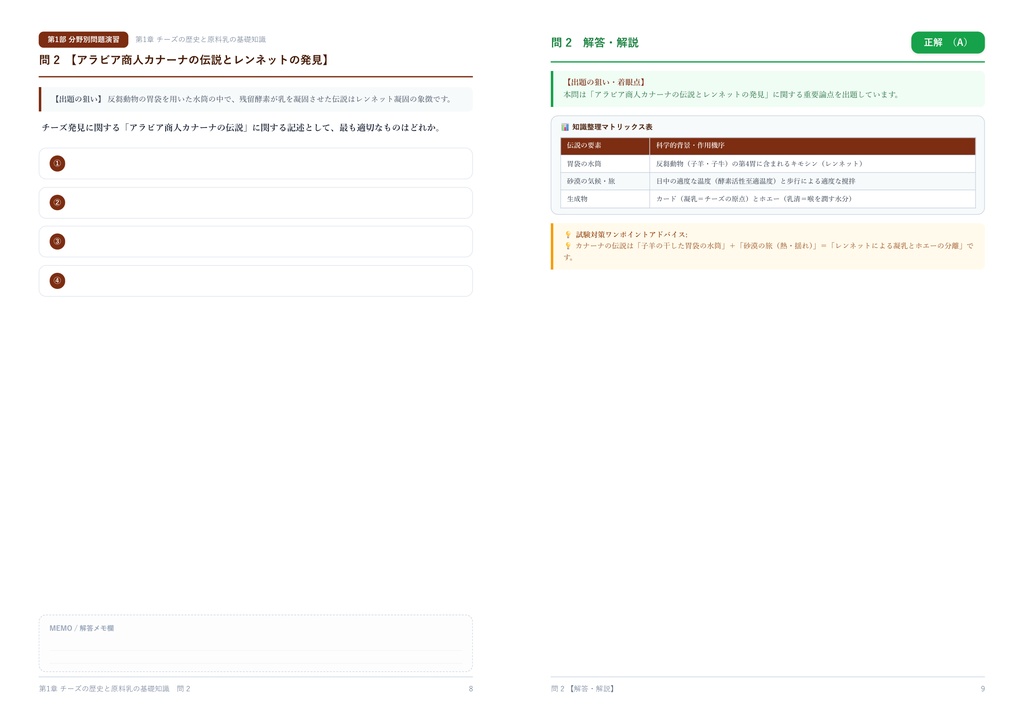Click the cell カード（凝乳＝チーズの原点）とホエー
This screenshot has width=1024, height=724.
tap(812, 199)
